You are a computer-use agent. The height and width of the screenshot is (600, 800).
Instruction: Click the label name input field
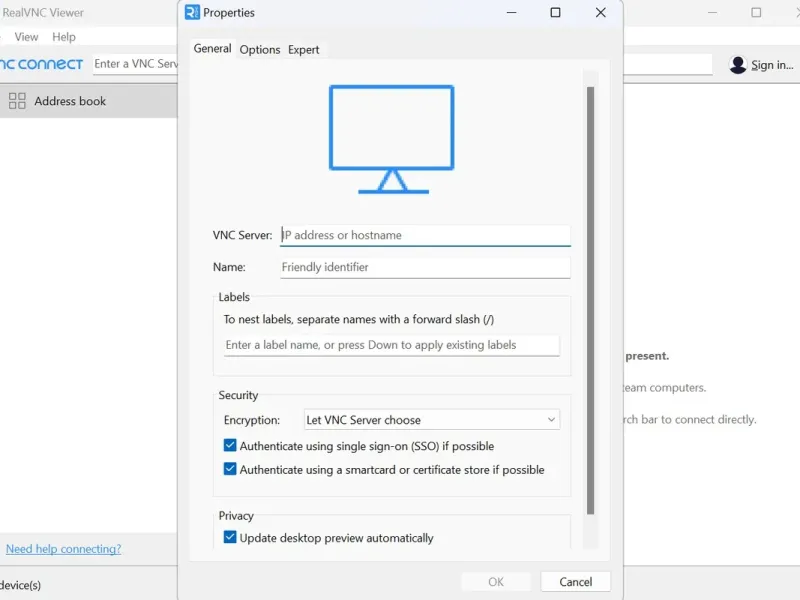(392, 345)
